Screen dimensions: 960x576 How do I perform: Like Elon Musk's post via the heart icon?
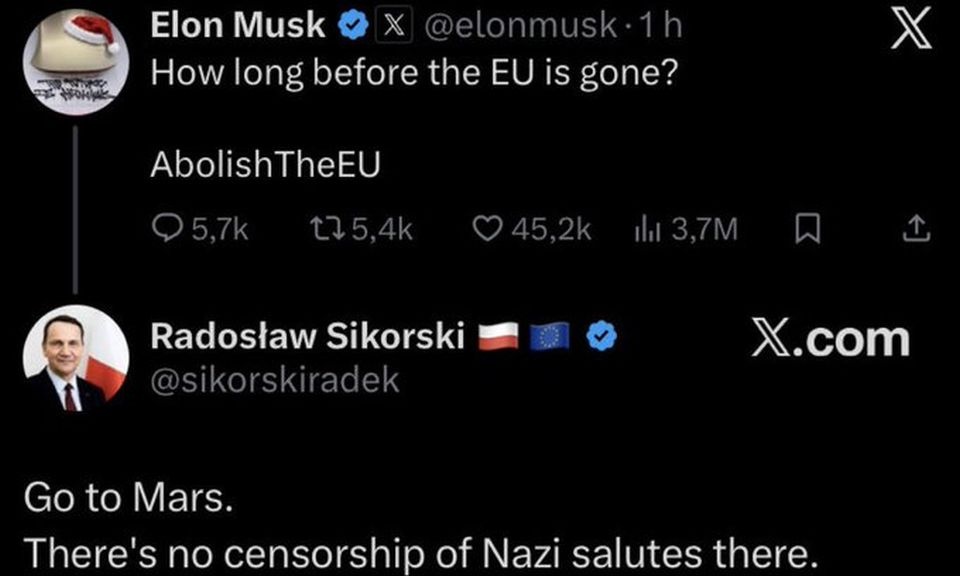(x=489, y=228)
